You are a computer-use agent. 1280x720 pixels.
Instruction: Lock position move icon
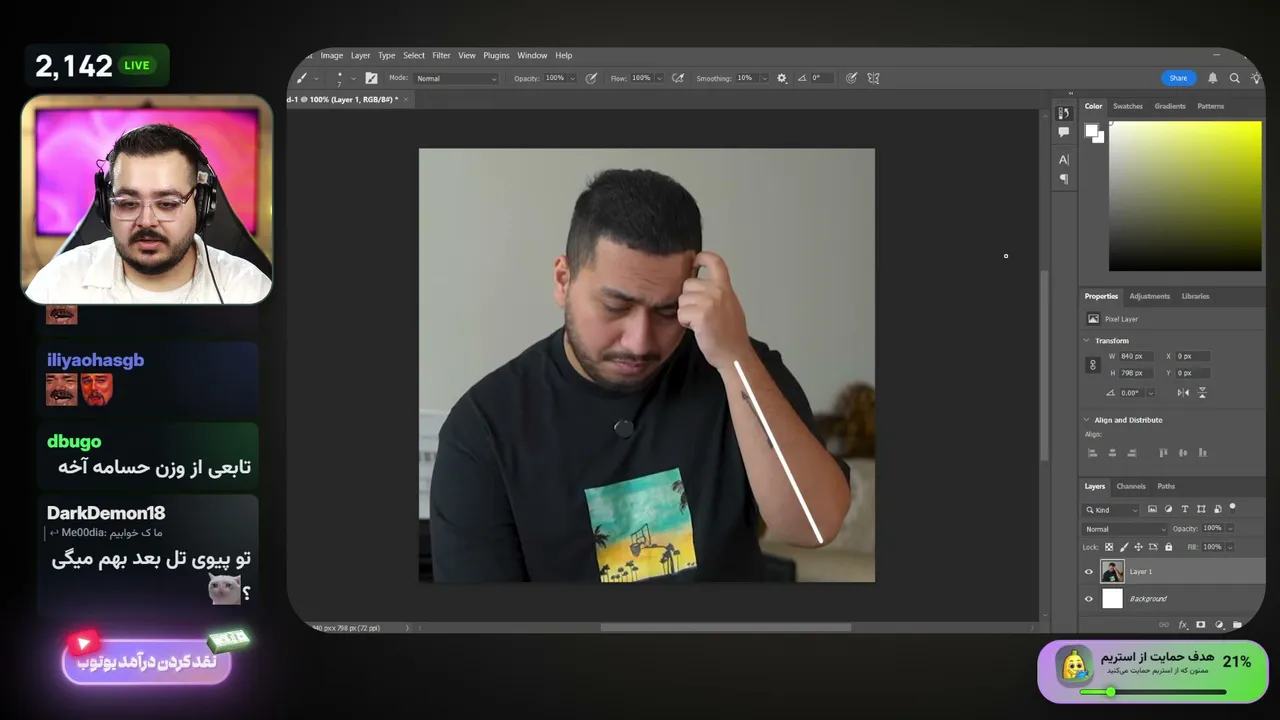pos(1138,547)
